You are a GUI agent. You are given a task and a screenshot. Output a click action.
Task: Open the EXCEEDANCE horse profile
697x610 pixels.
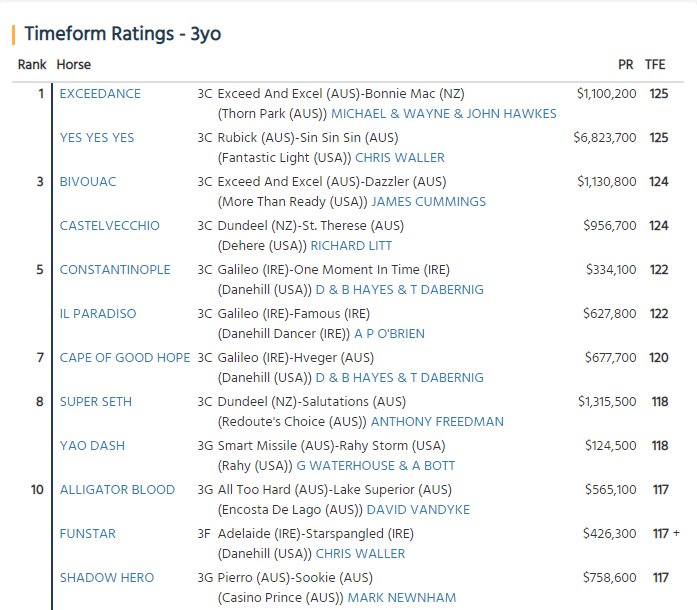point(100,94)
